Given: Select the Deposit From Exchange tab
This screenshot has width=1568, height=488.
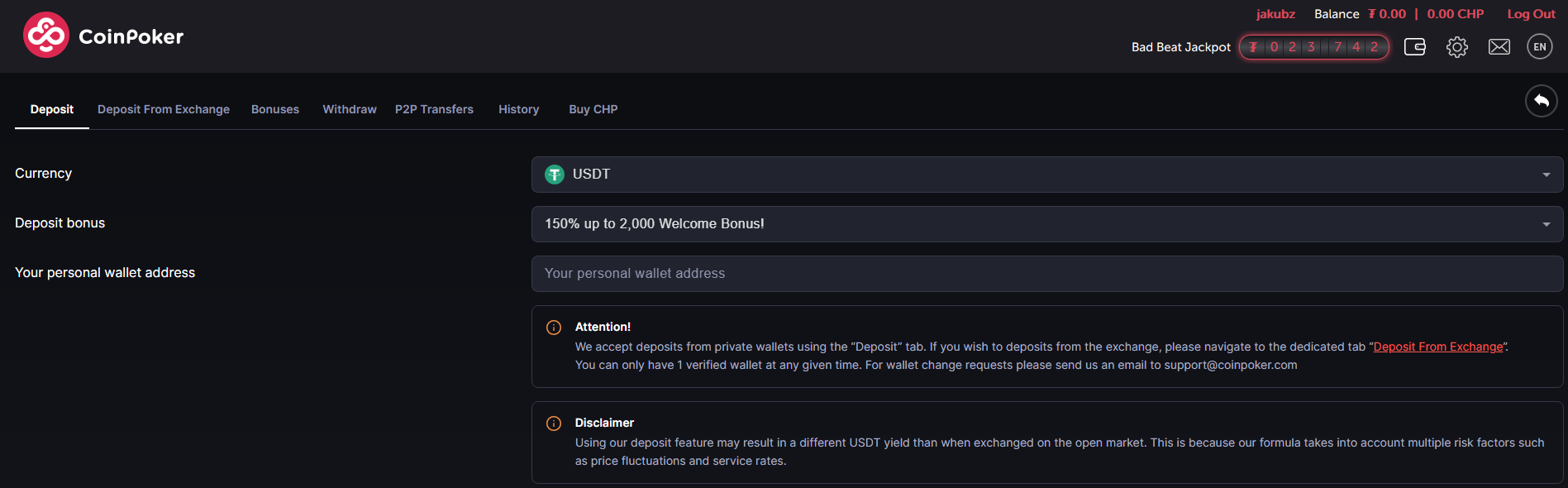Looking at the screenshot, I should tap(164, 109).
